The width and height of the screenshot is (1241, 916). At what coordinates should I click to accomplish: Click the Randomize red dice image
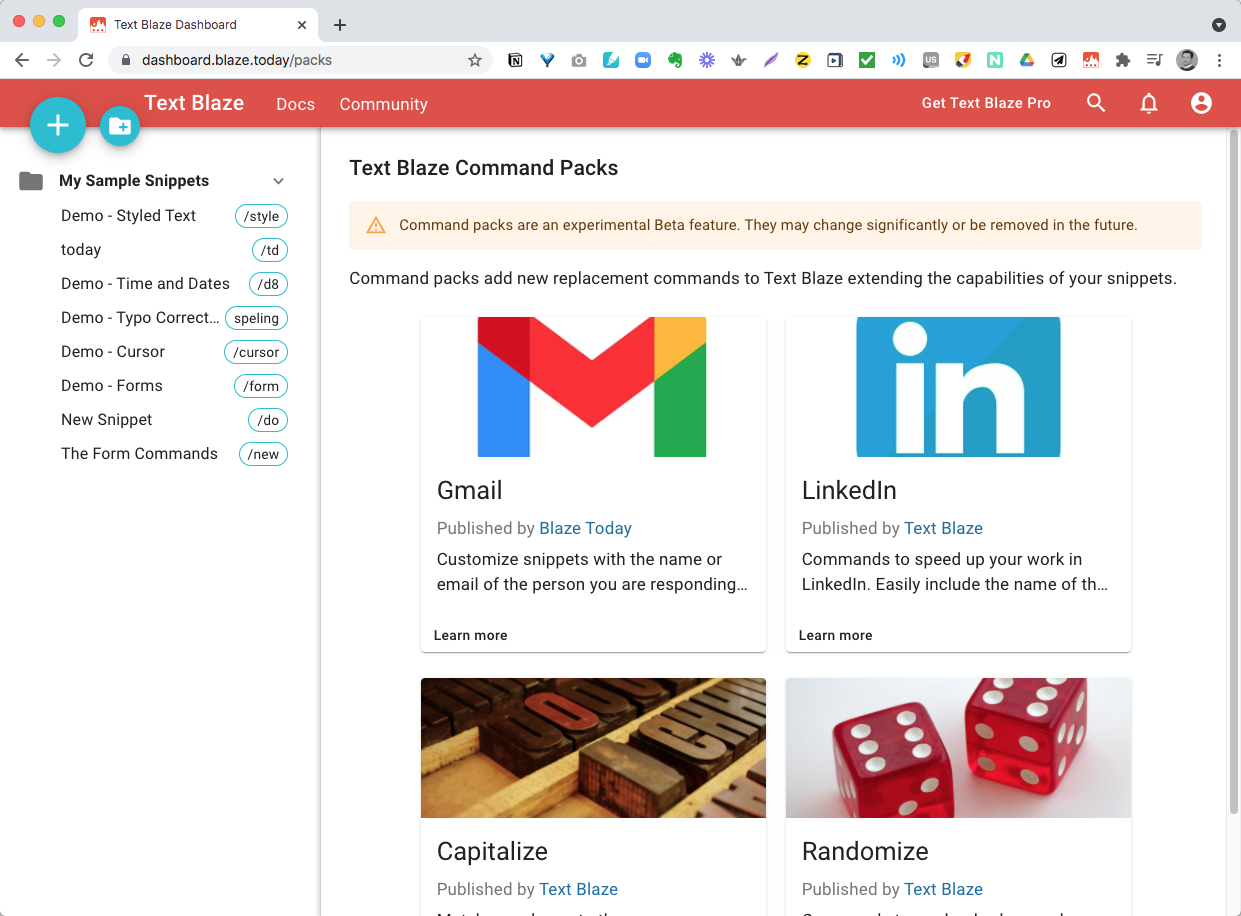pos(958,748)
